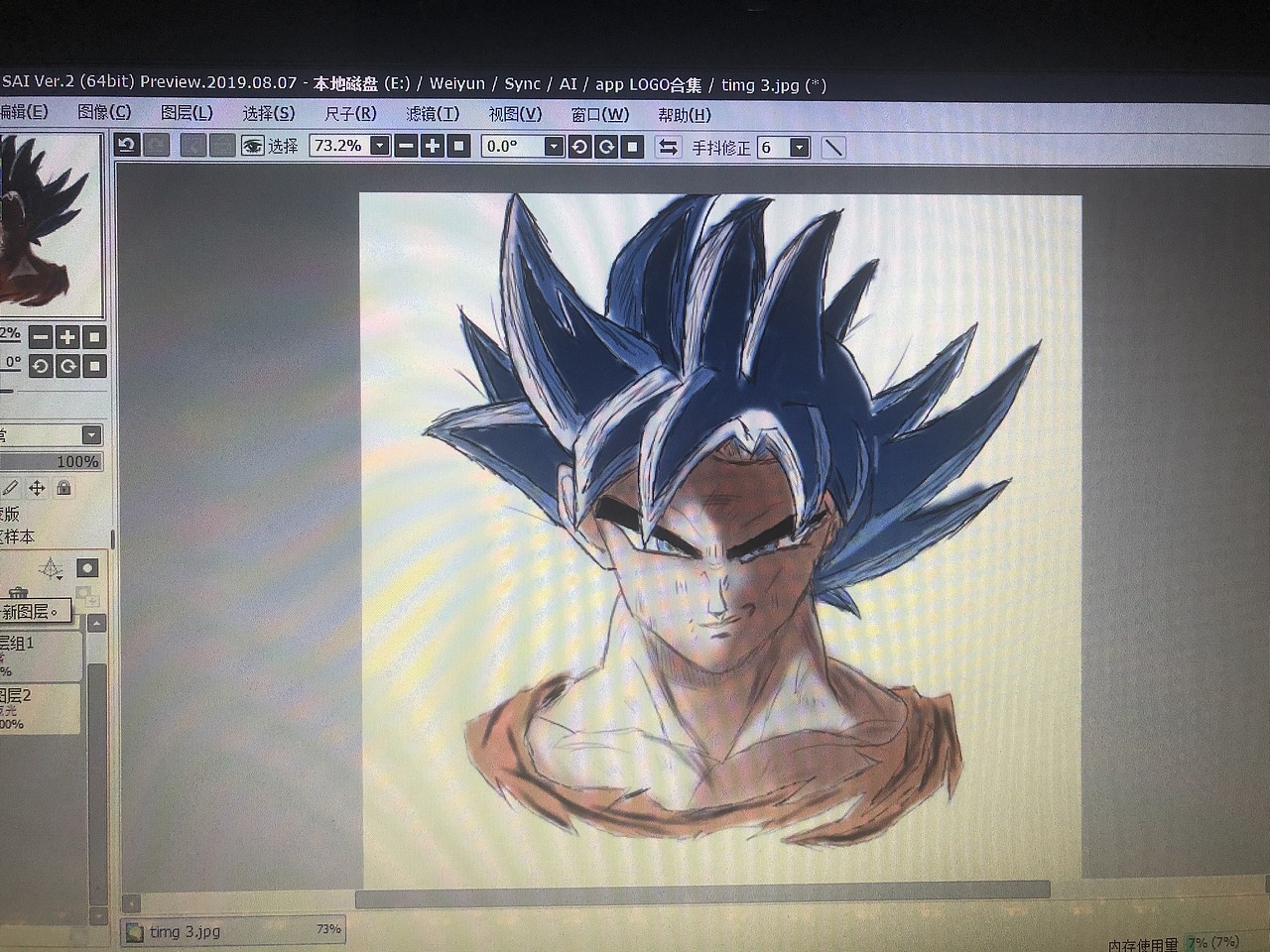This screenshot has width=1270, height=952.
Task: Select the layer 图层2
Action: 40,708
